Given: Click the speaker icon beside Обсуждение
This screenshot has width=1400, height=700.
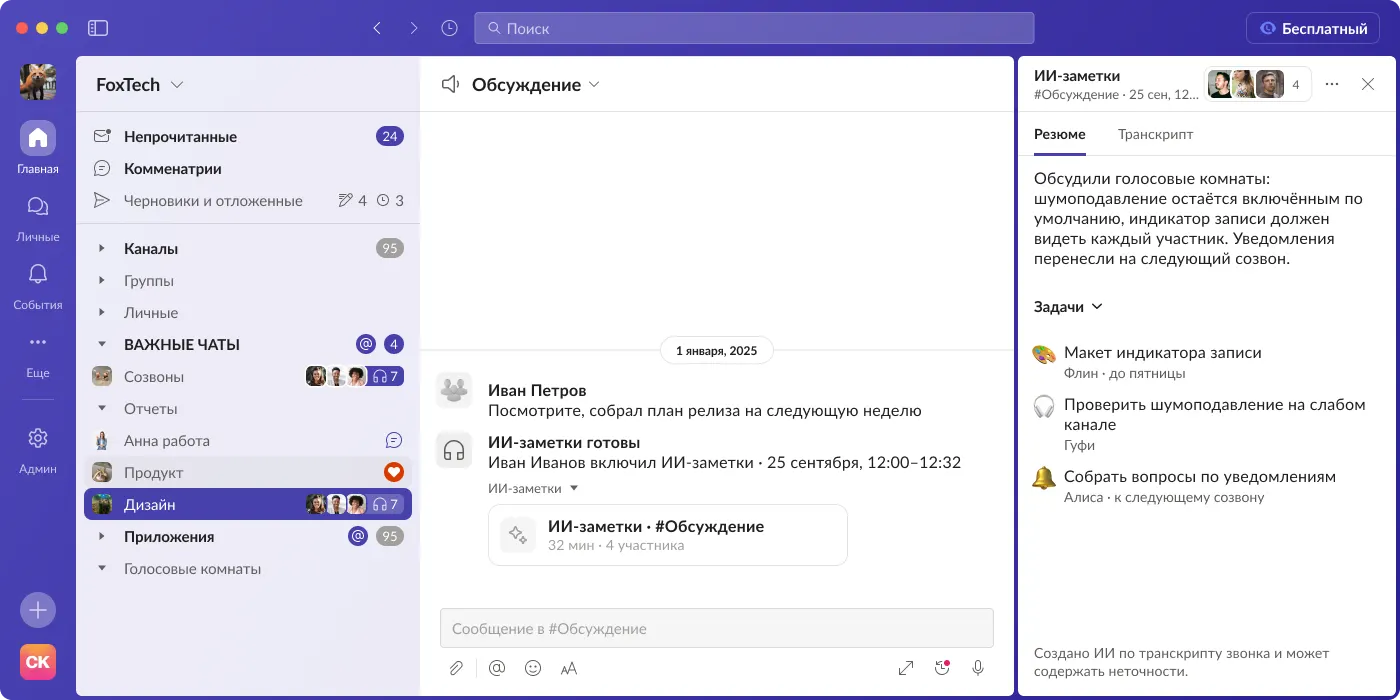Looking at the screenshot, I should [x=451, y=85].
